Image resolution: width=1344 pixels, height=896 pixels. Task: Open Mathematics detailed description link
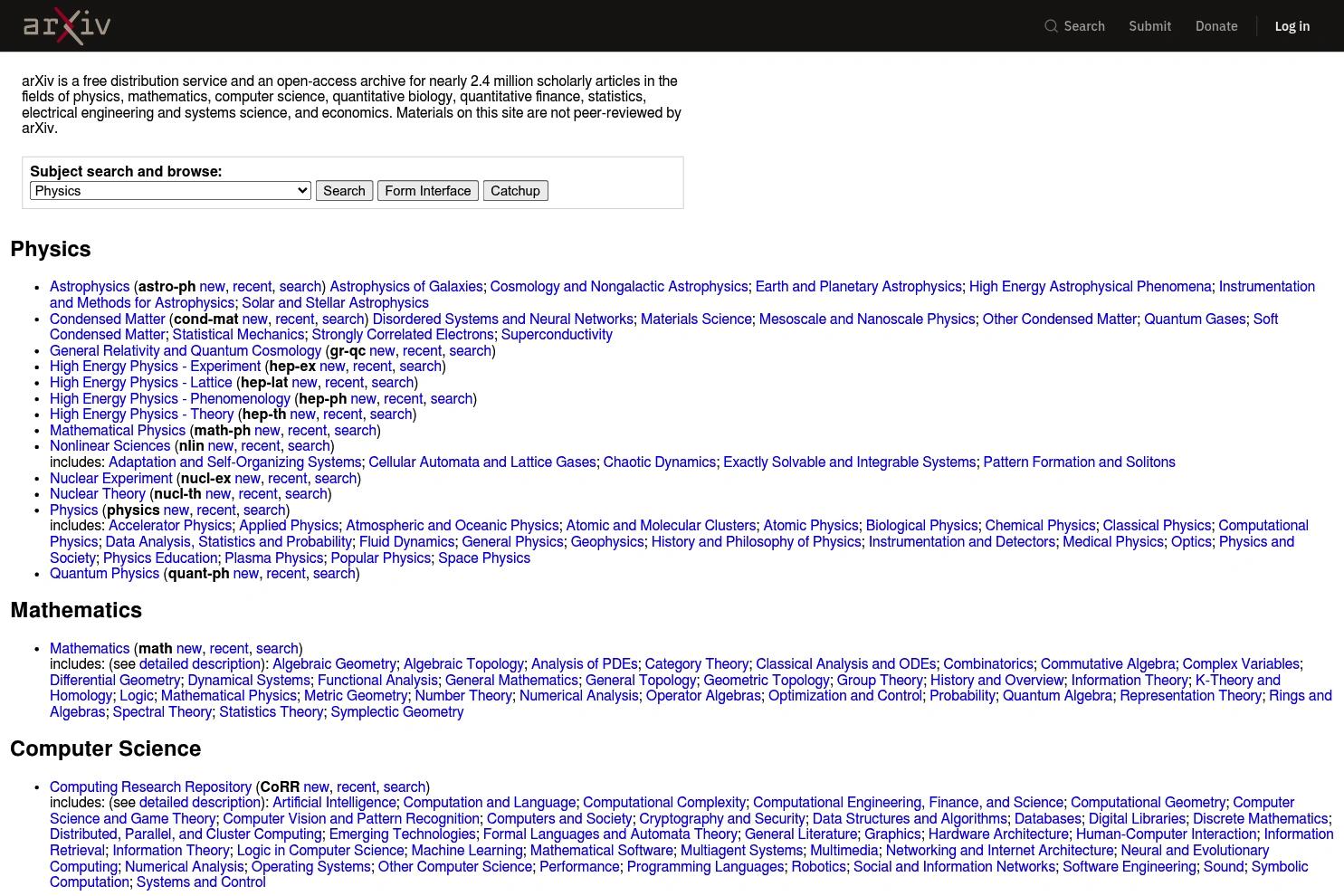point(200,664)
